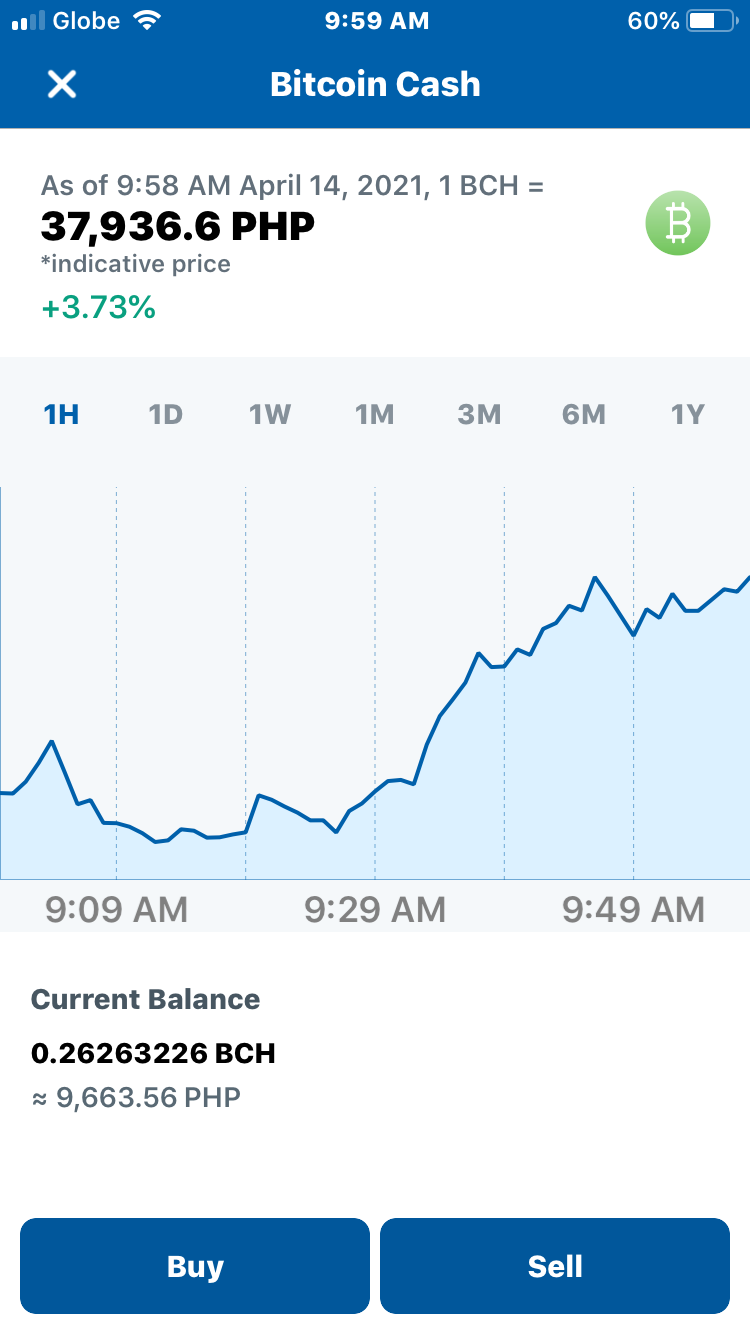Screen dimensions: 750x1334
Task: Show the 3M price chart
Action: 479,414
